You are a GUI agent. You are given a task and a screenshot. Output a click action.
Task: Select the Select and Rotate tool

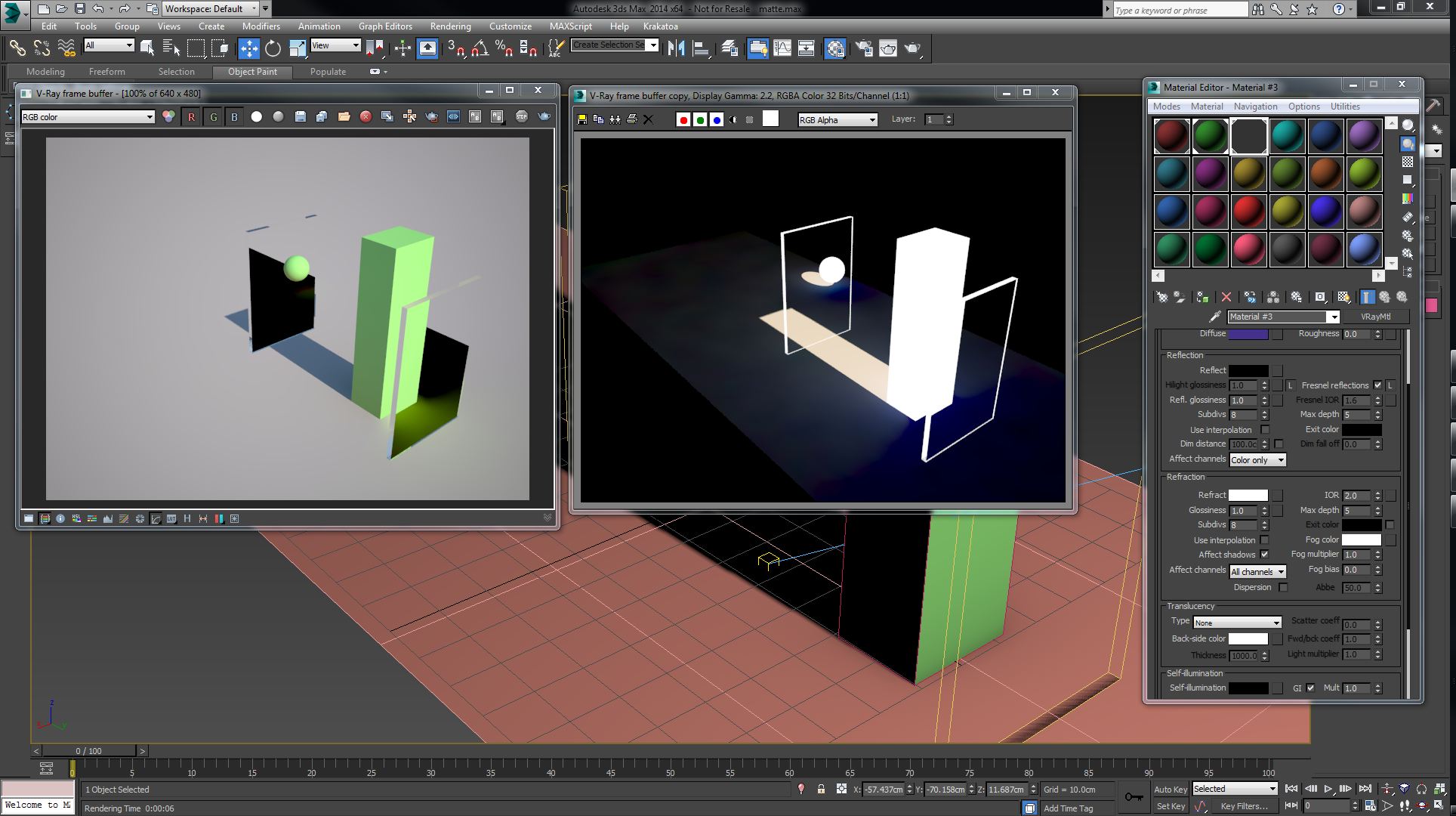pos(273,48)
